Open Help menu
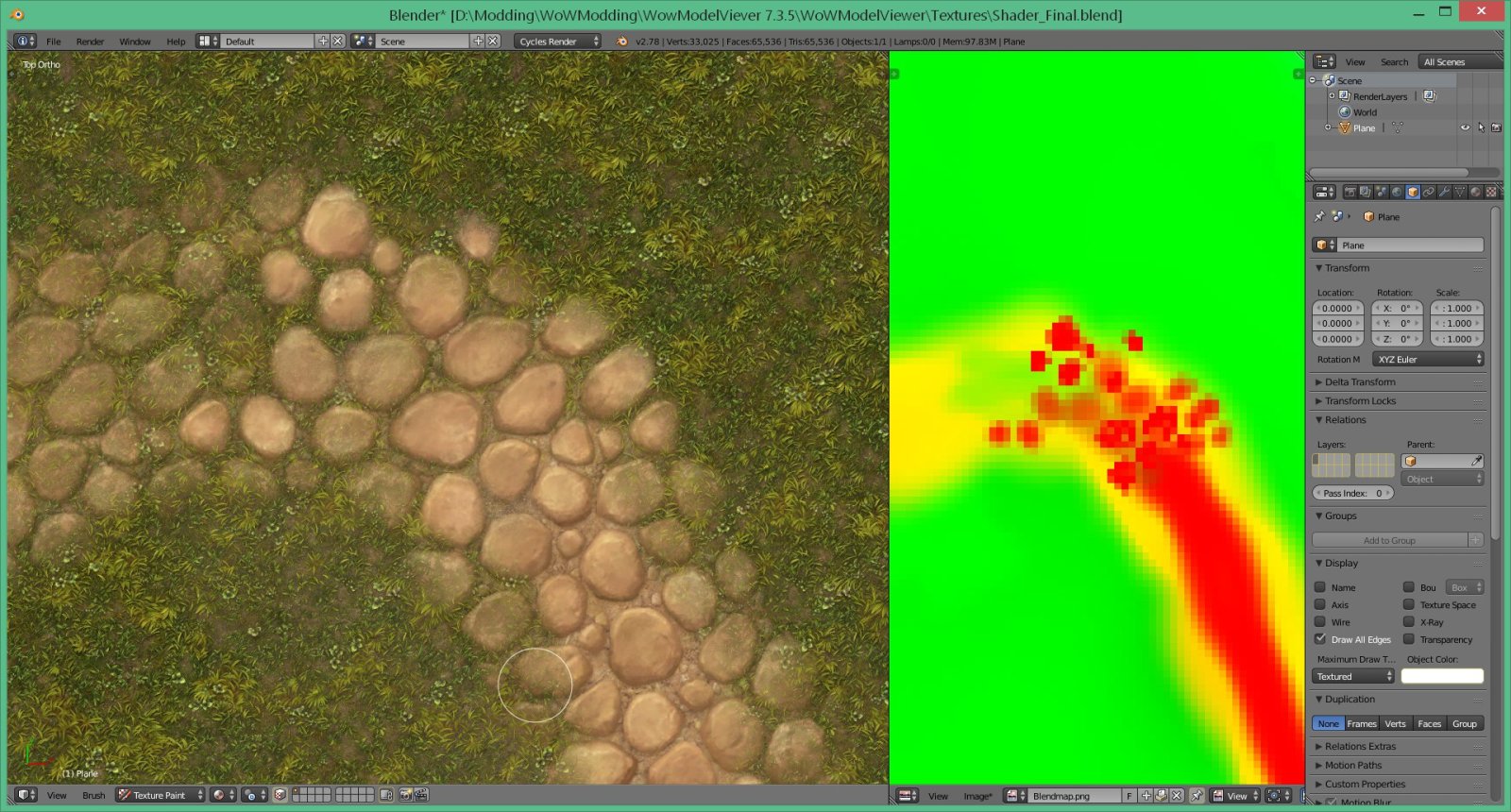Viewport: 1511px width, 812px height. [176, 42]
